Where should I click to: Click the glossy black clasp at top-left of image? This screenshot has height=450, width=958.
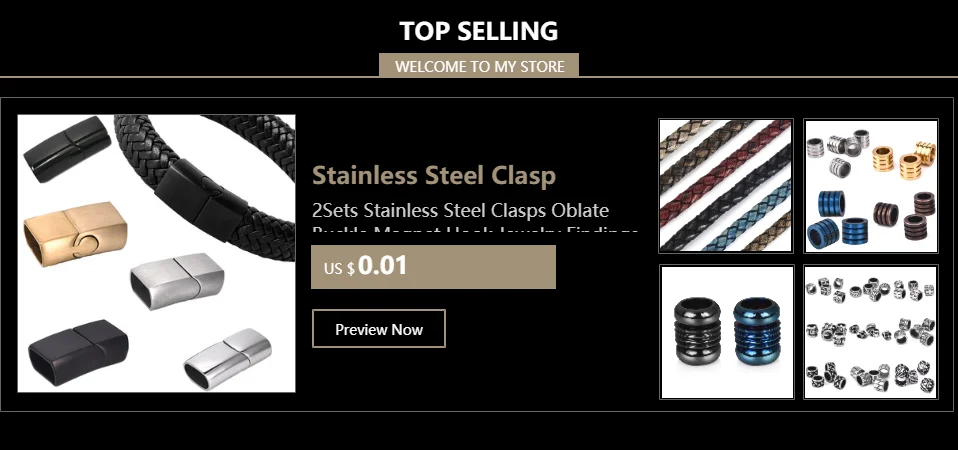point(67,150)
